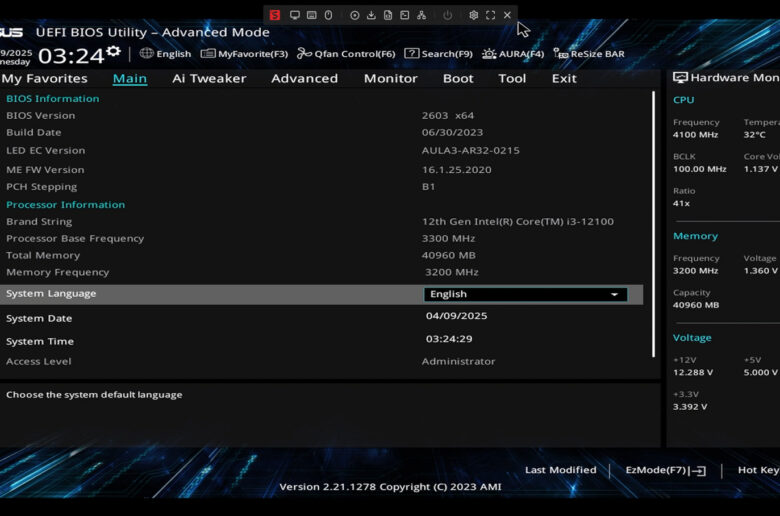Open the virtual keyboard icon in the KVM toolbar
780x516 pixels.
(x=311, y=15)
